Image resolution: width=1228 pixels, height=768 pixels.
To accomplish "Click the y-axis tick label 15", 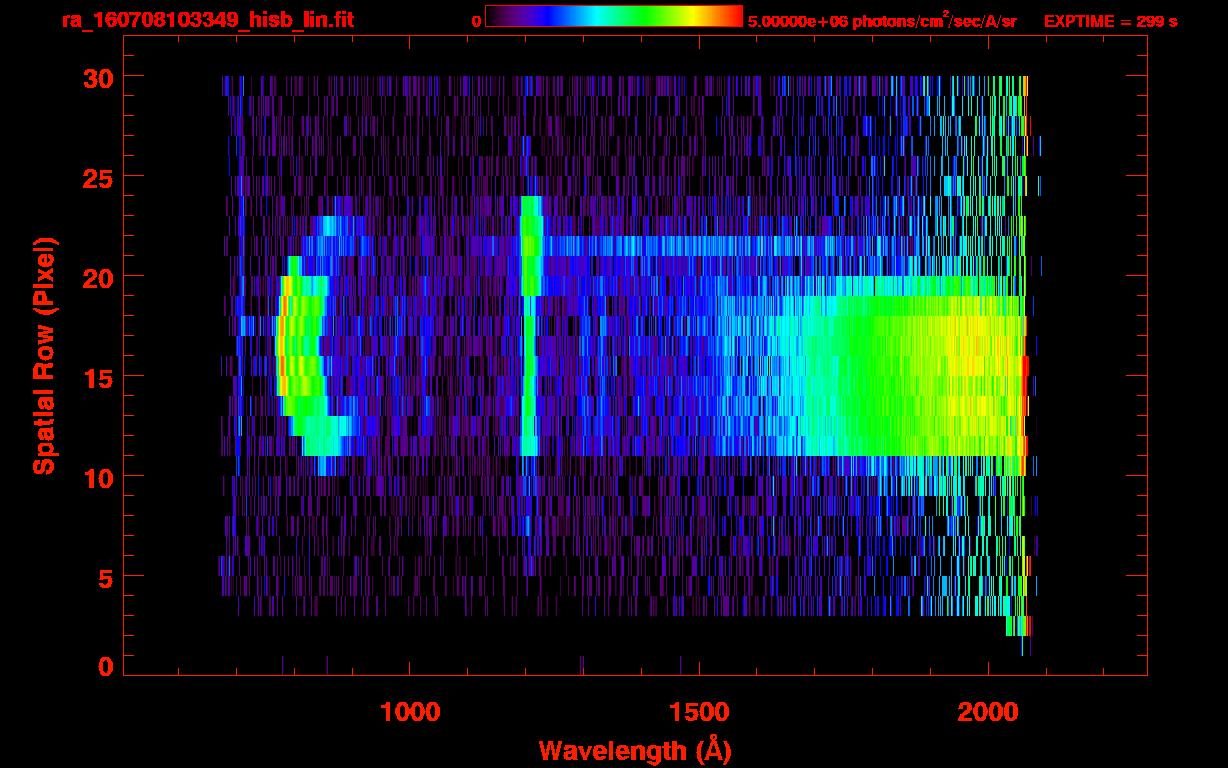I will coord(98,377).
